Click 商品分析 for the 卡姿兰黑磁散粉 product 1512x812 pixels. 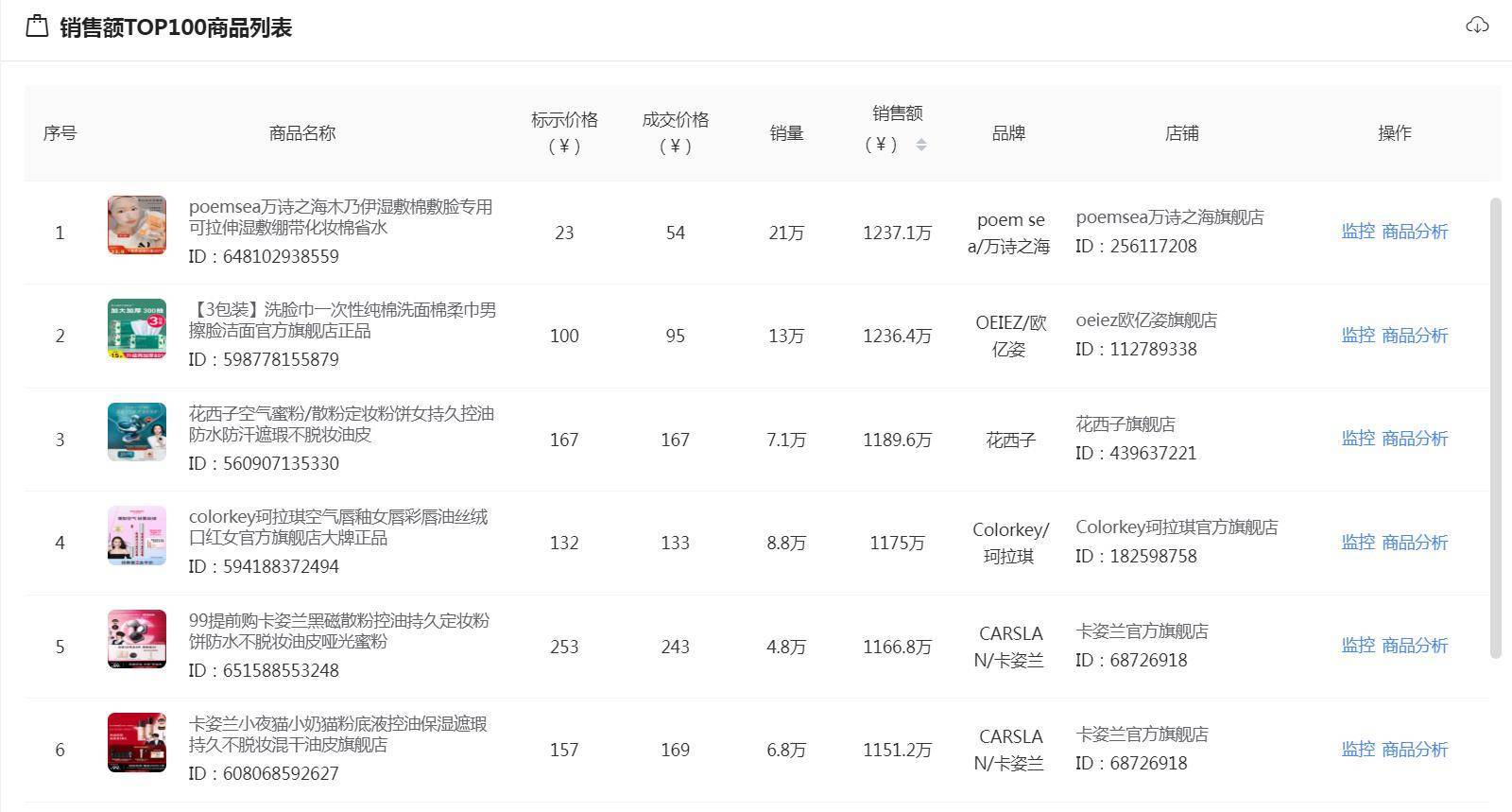pyautogui.click(x=1415, y=646)
